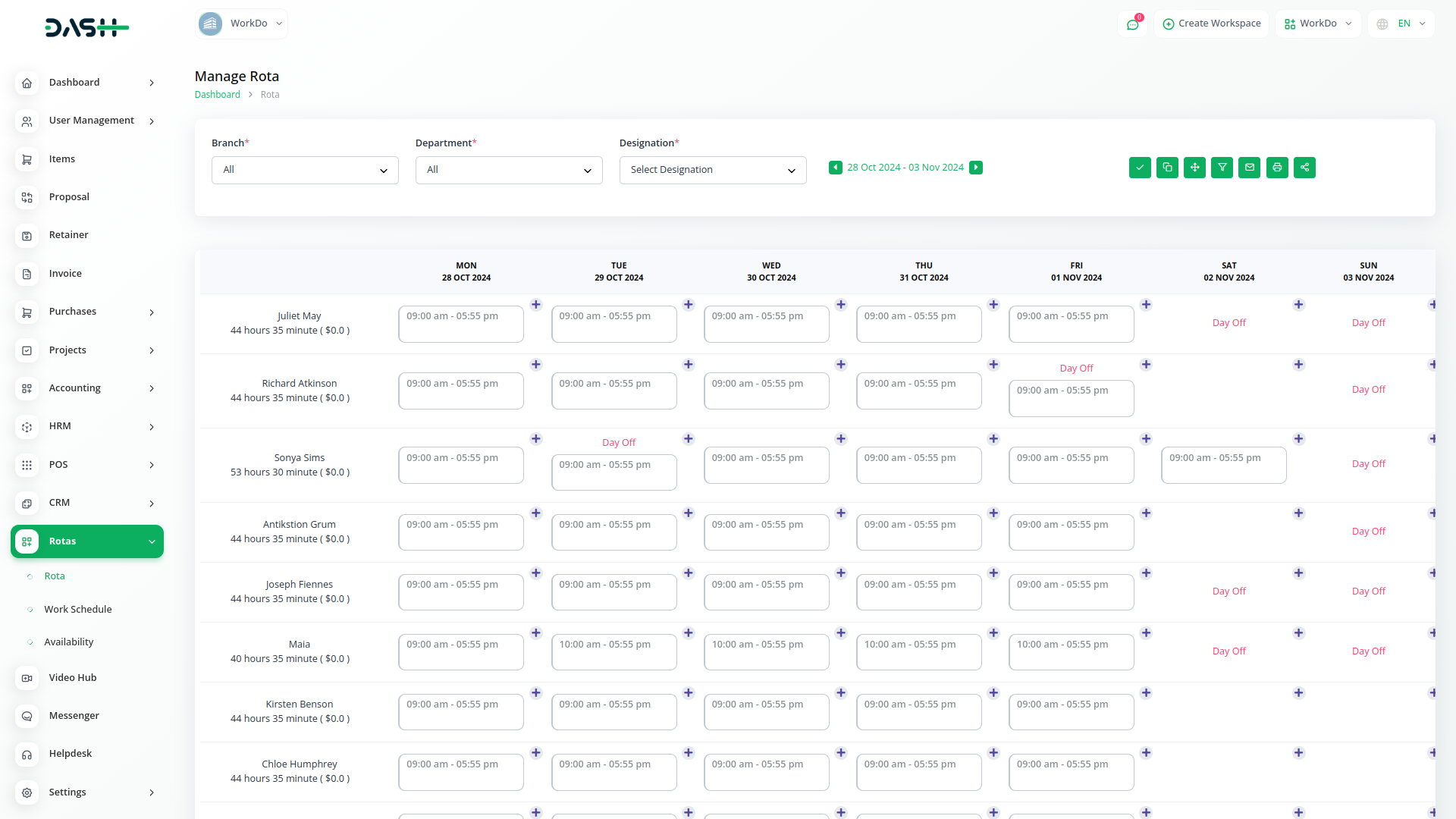Open the Branch dropdown
Image resolution: width=1456 pixels, height=819 pixels.
coord(305,170)
